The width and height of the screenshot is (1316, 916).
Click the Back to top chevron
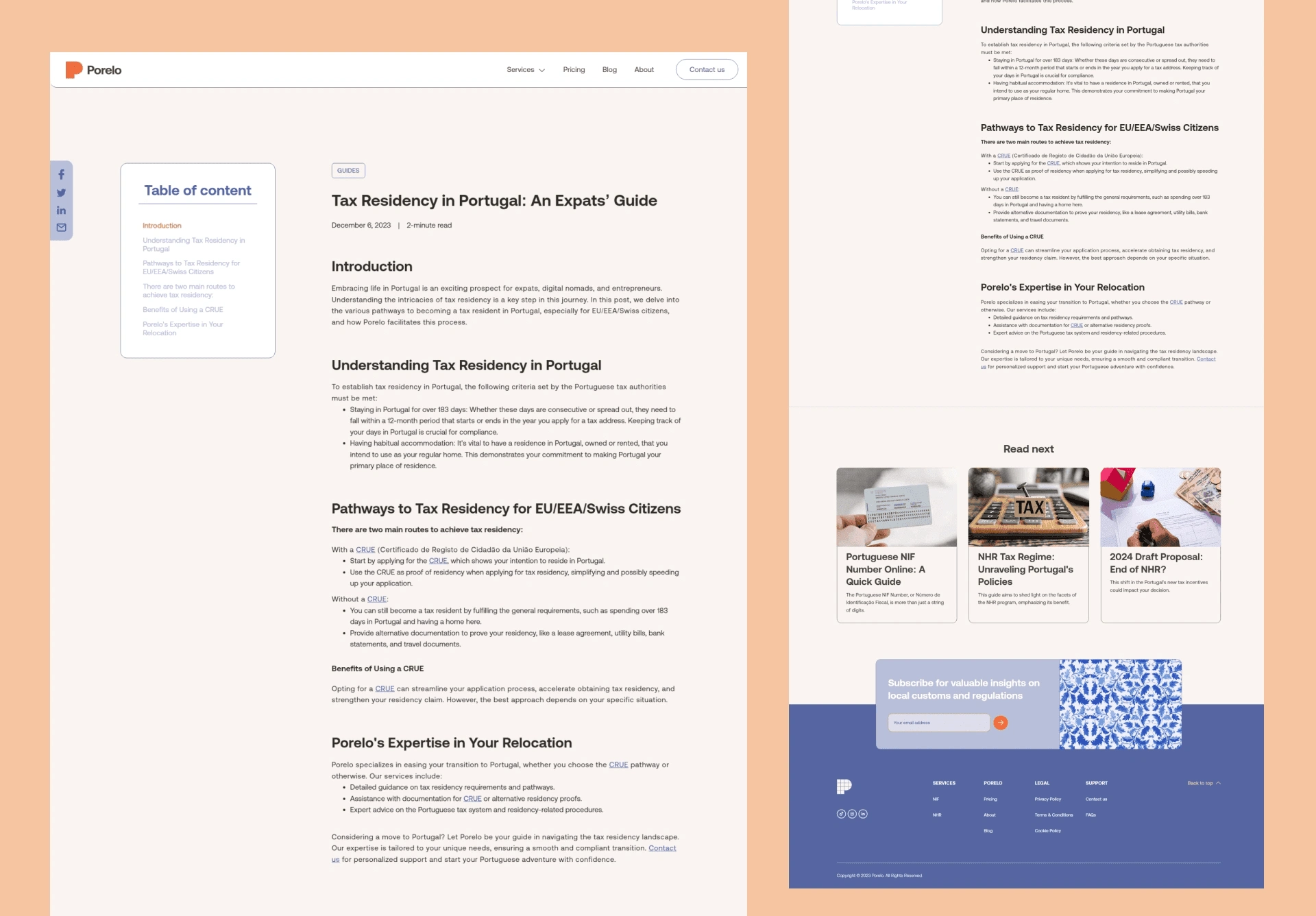[1218, 783]
